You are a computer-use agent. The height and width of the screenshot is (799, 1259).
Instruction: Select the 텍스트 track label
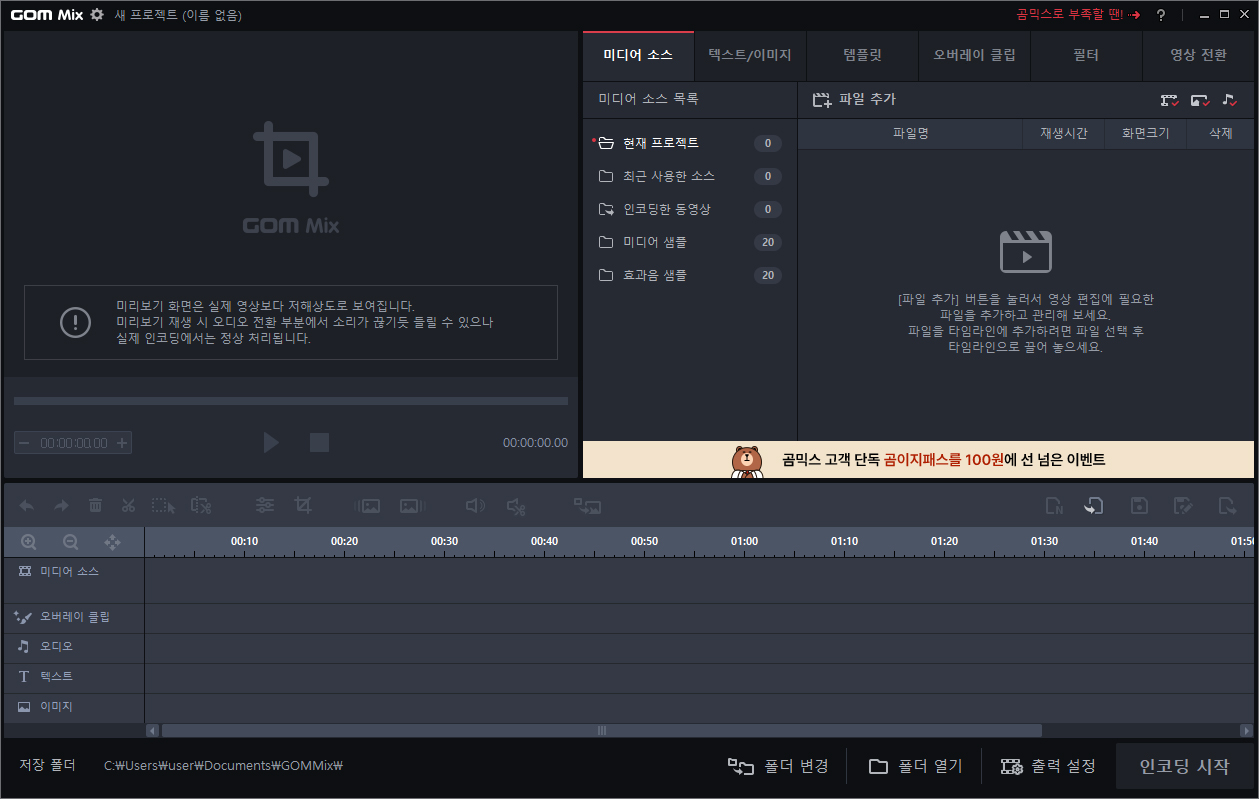click(x=74, y=678)
